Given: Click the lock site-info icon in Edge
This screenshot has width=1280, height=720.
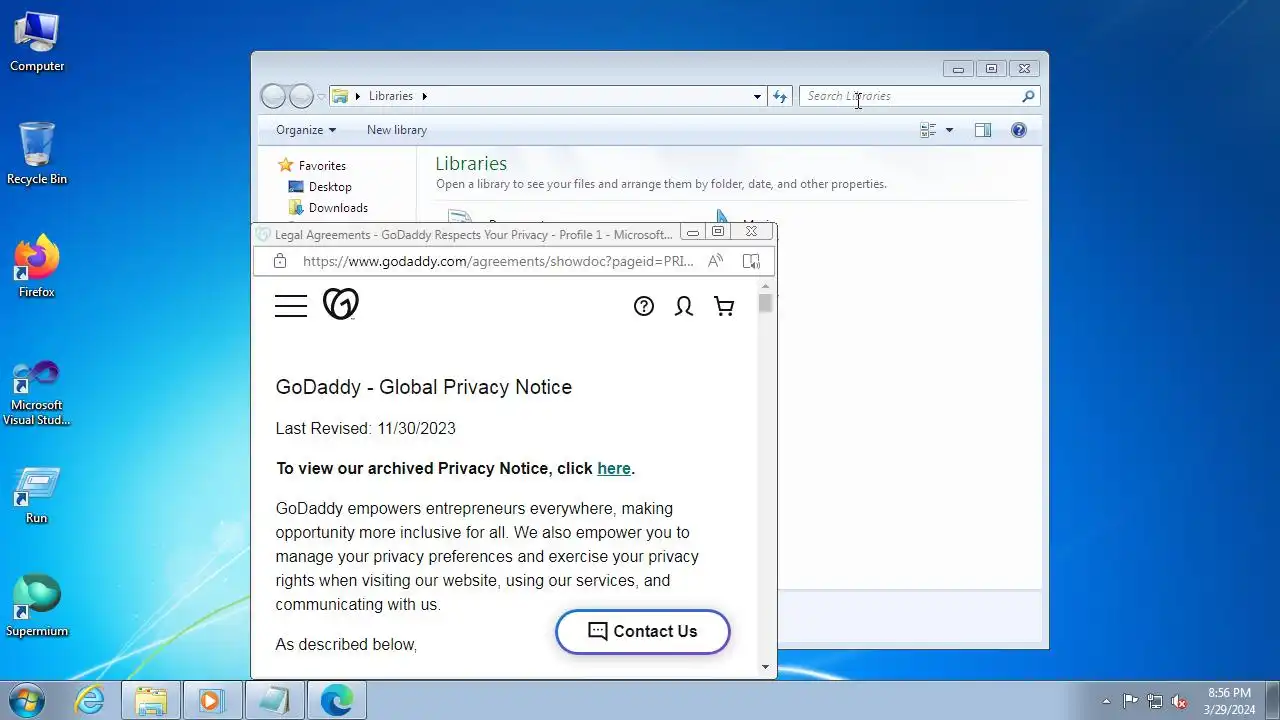Looking at the screenshot, I should 280,261.
